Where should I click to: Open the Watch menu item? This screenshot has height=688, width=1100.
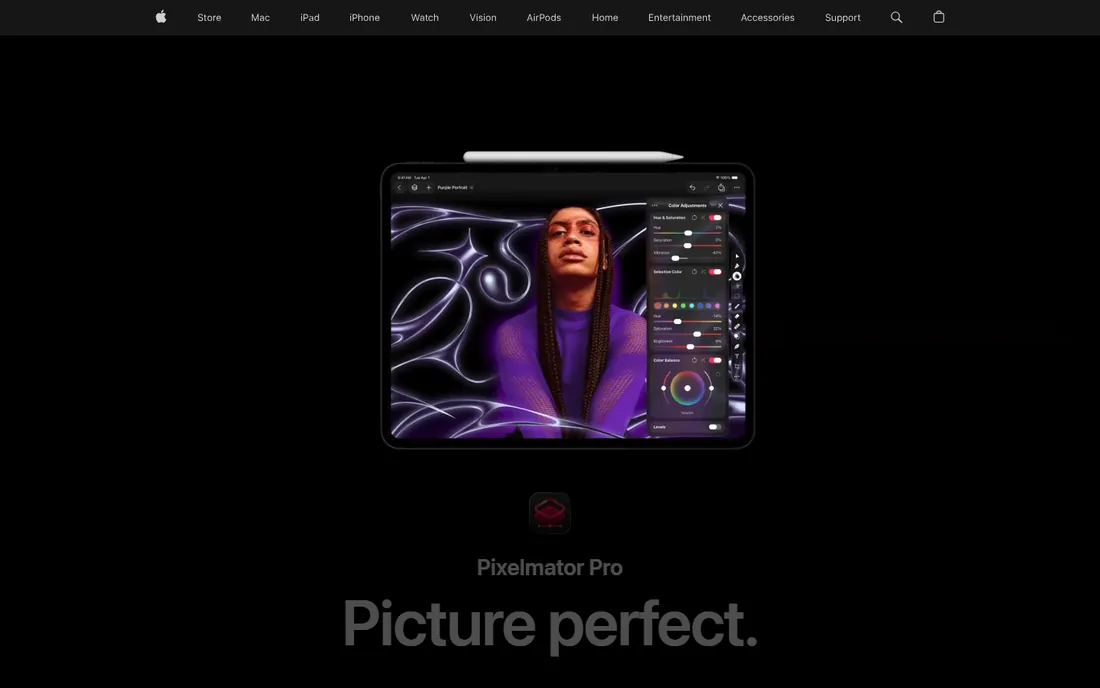424,18
